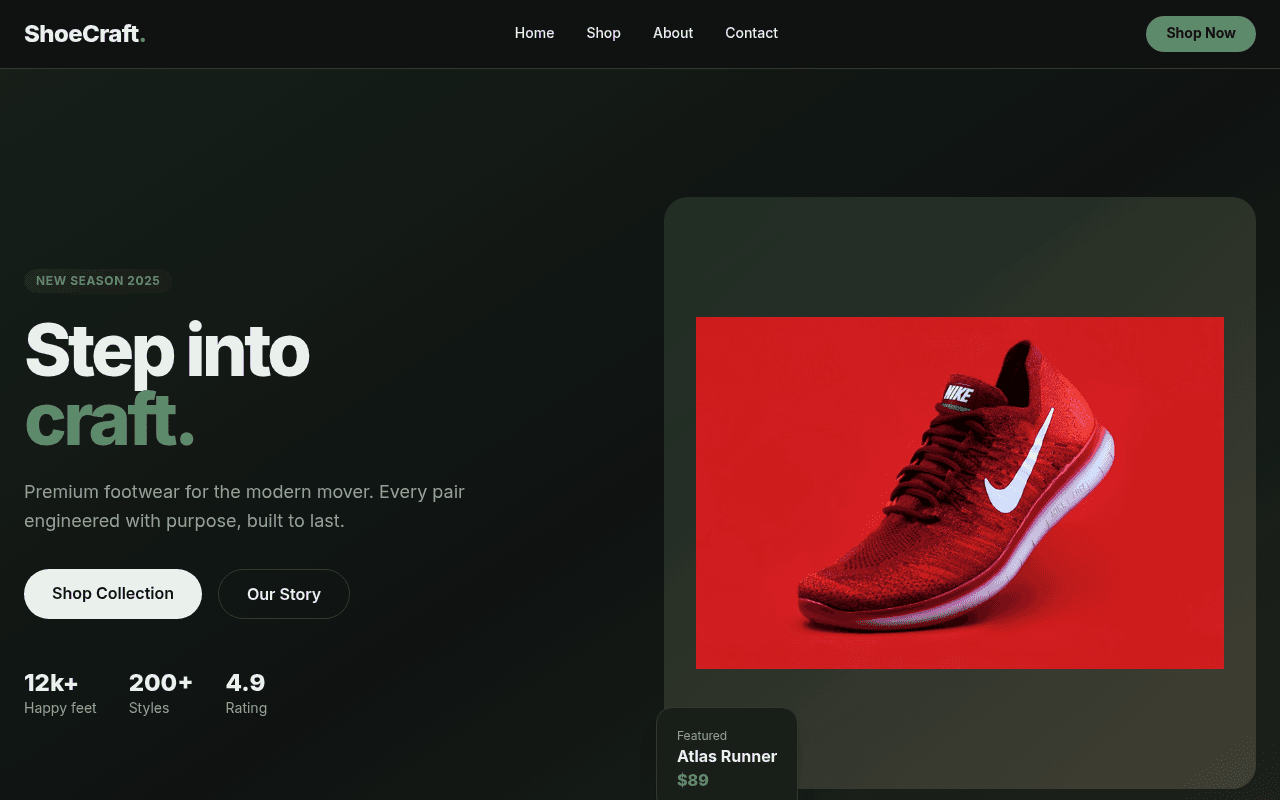This screenshot has height=800, width=1280.
Task: Click the Shop Now header button
Action: pyautogui.click(x=1200, y=34)
